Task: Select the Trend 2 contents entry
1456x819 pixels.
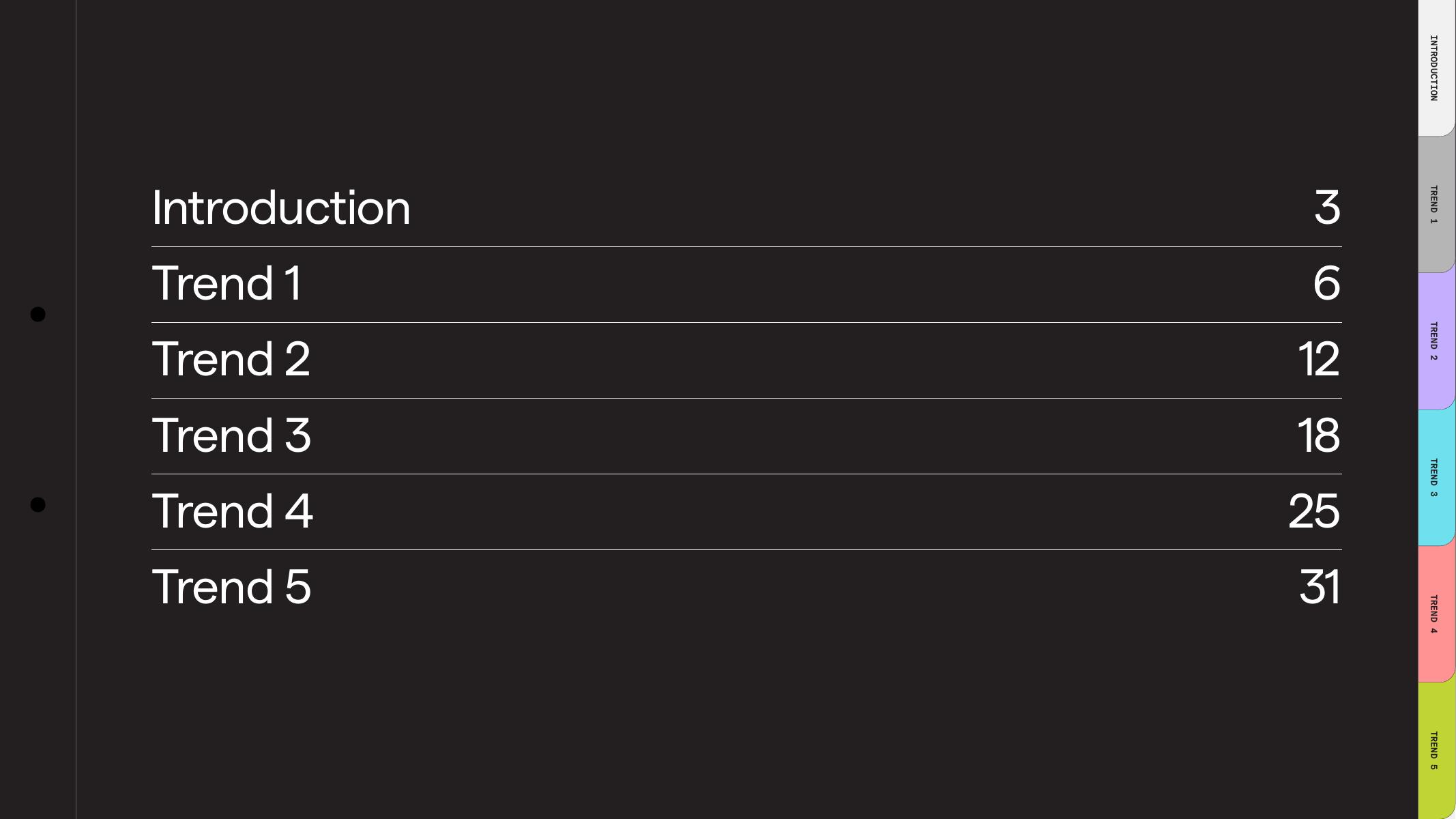Action: click(231, 359)
